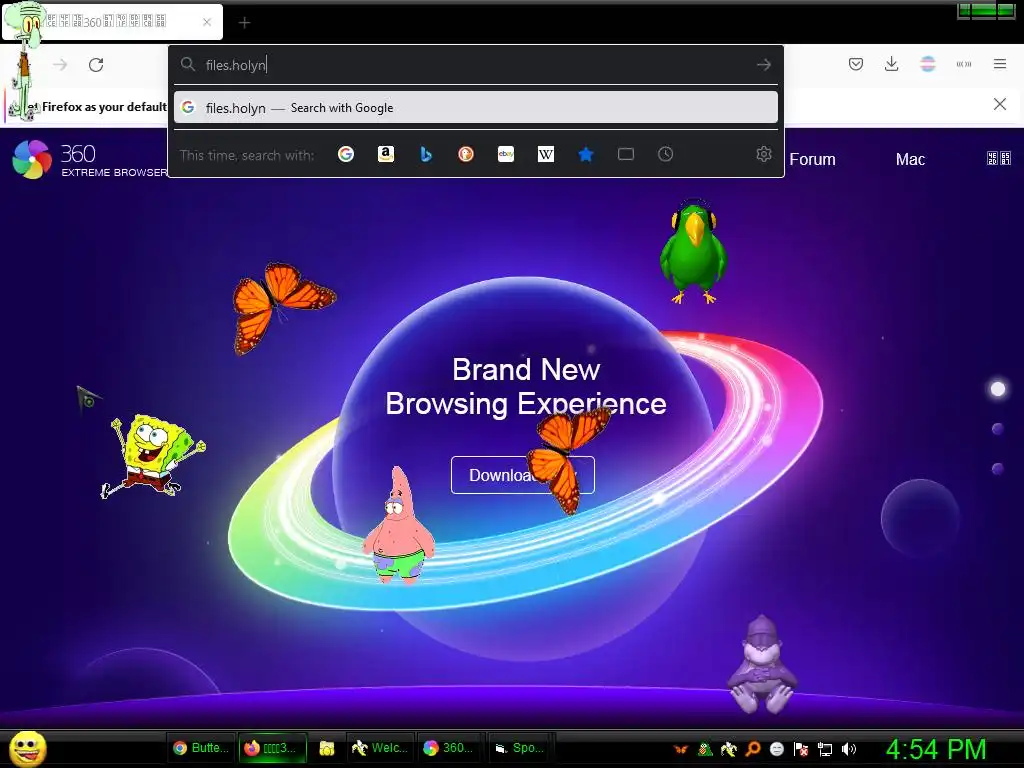Switch to 'Welc...' taskbar window
This screenshot has width=1024, height=768.
[x=380, y=748]
